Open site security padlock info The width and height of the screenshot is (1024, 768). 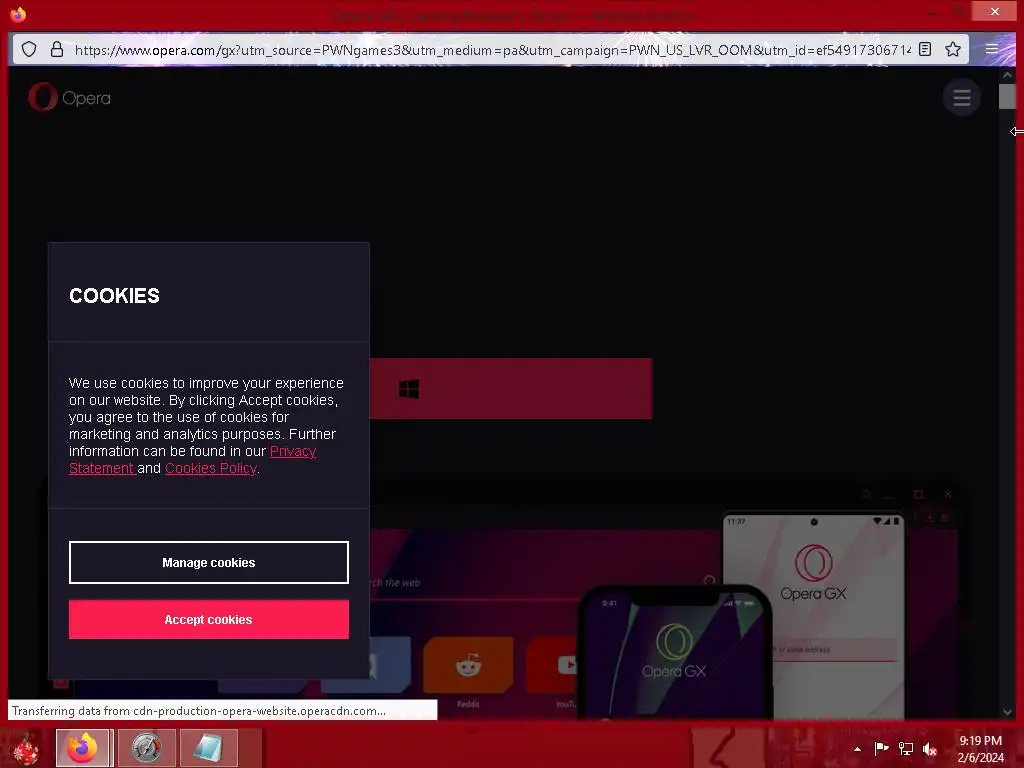coord(57,50)
